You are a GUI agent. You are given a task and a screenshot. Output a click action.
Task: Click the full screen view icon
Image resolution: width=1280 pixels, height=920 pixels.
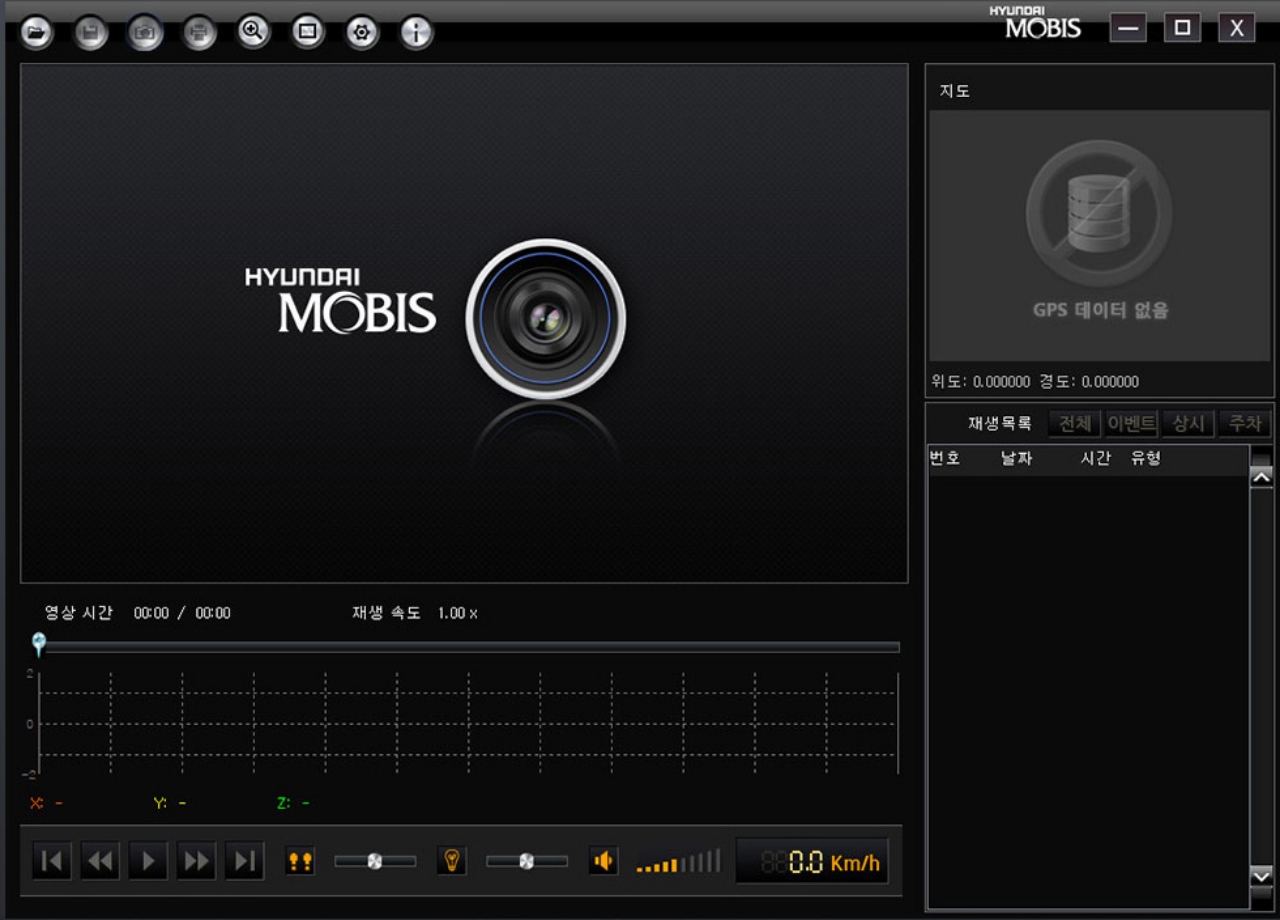(308, 32)
